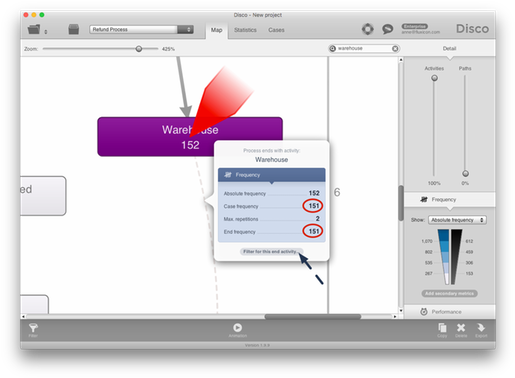Click the 425% zoom value
Viewport: 515px width, 378px height.
coord(168,49)
